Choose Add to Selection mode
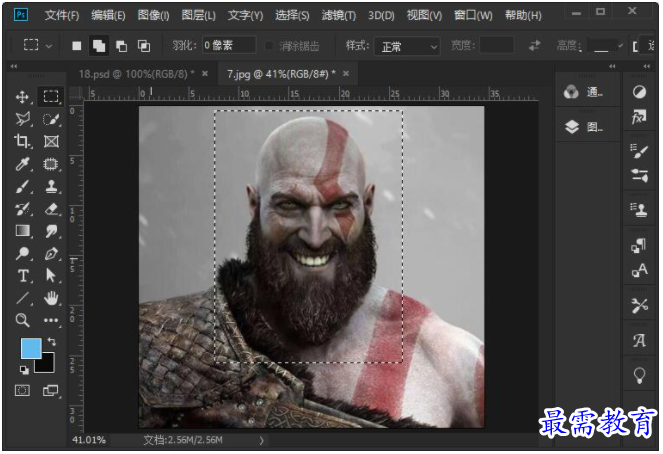 tap(99, 46)
